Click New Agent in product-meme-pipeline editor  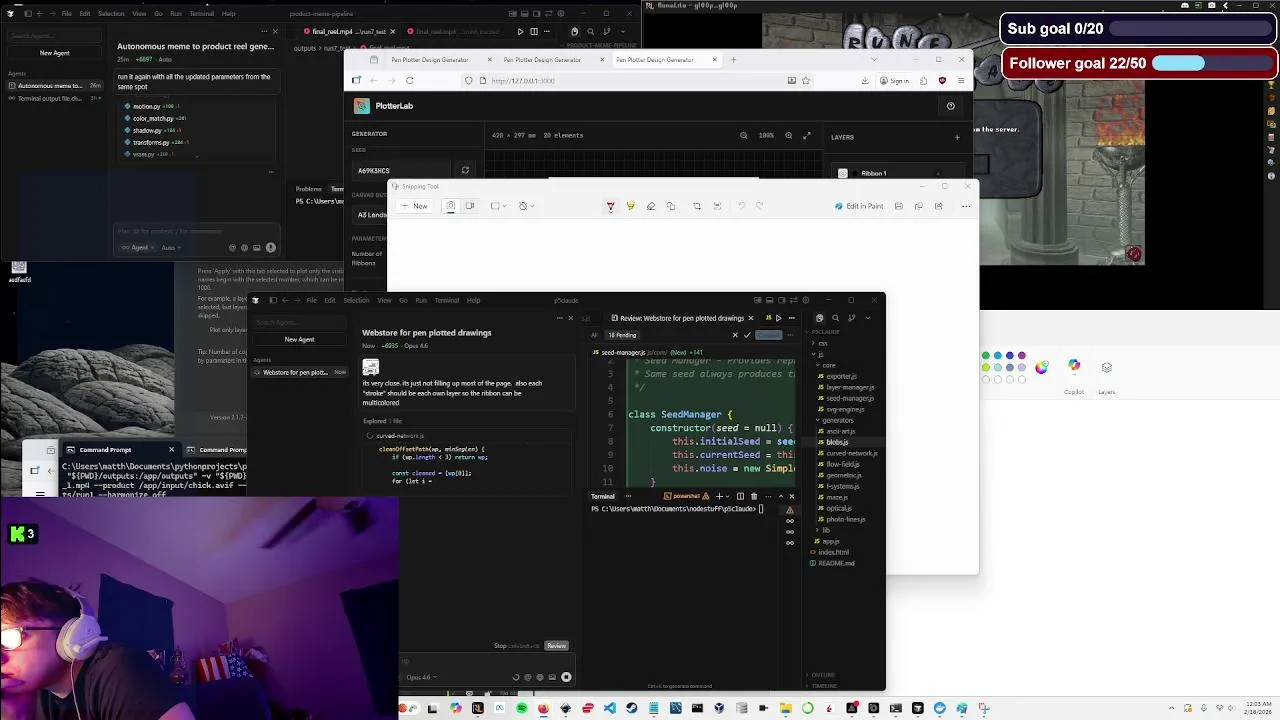(55, 52)
